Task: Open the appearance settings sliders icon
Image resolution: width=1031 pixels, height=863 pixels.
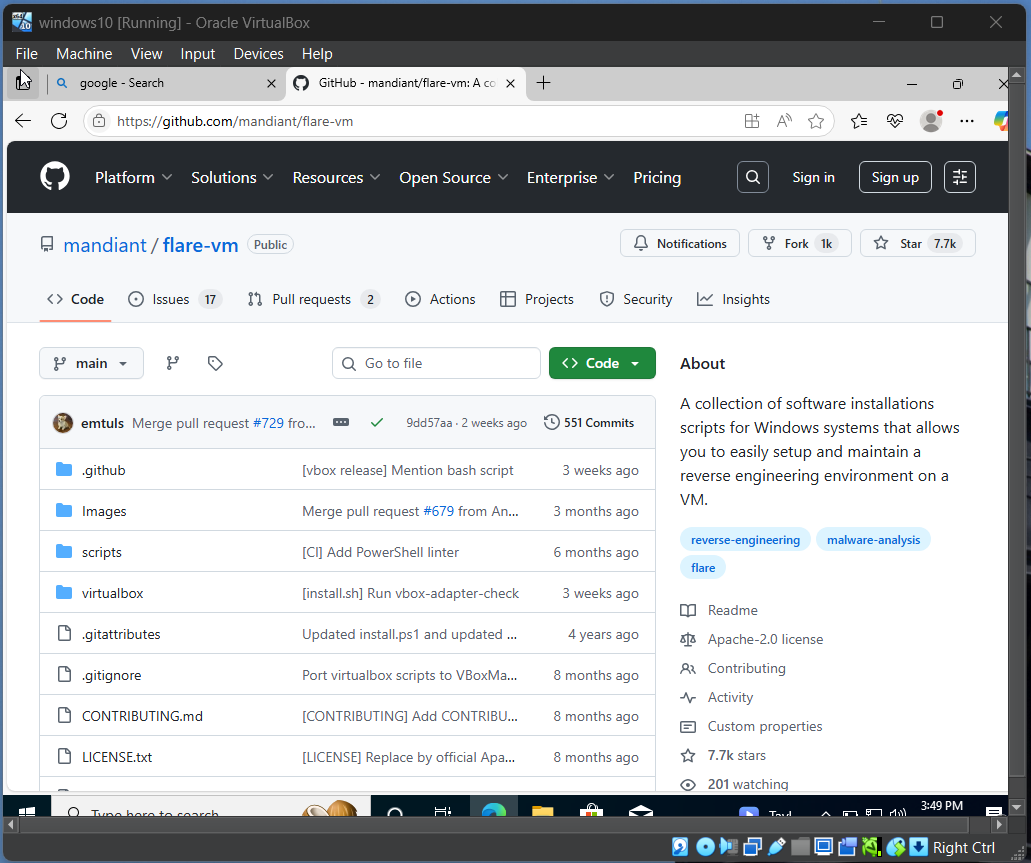Action: [x=959, y=177]
